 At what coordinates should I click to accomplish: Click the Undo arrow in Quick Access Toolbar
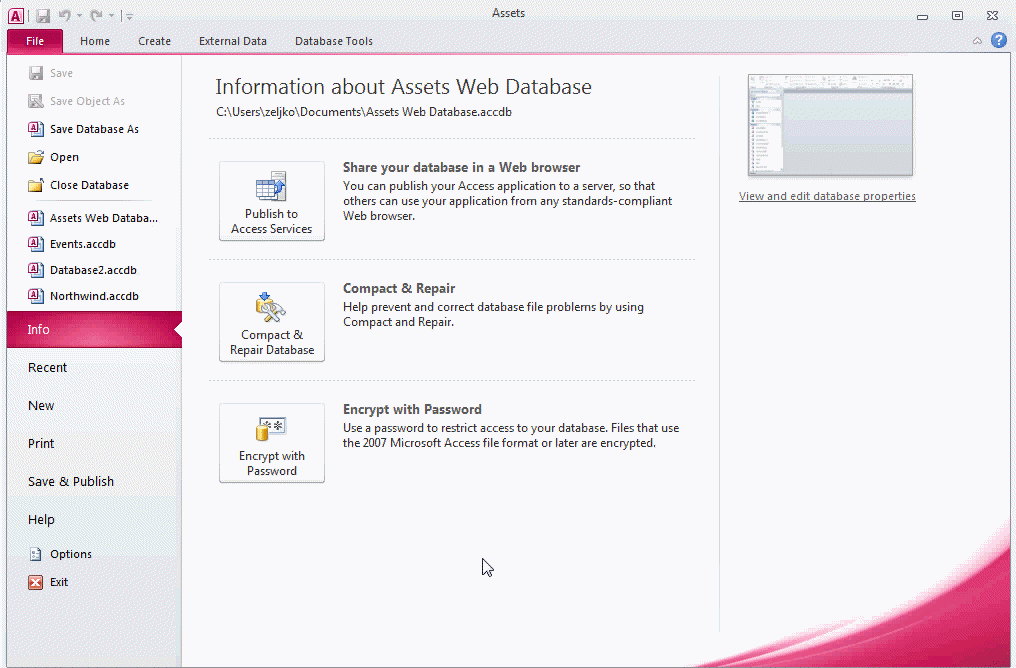click(64, 16)
